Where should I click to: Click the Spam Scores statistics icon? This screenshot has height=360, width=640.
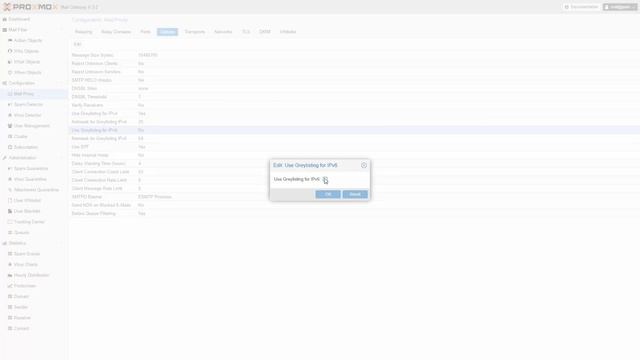(10, 254)
